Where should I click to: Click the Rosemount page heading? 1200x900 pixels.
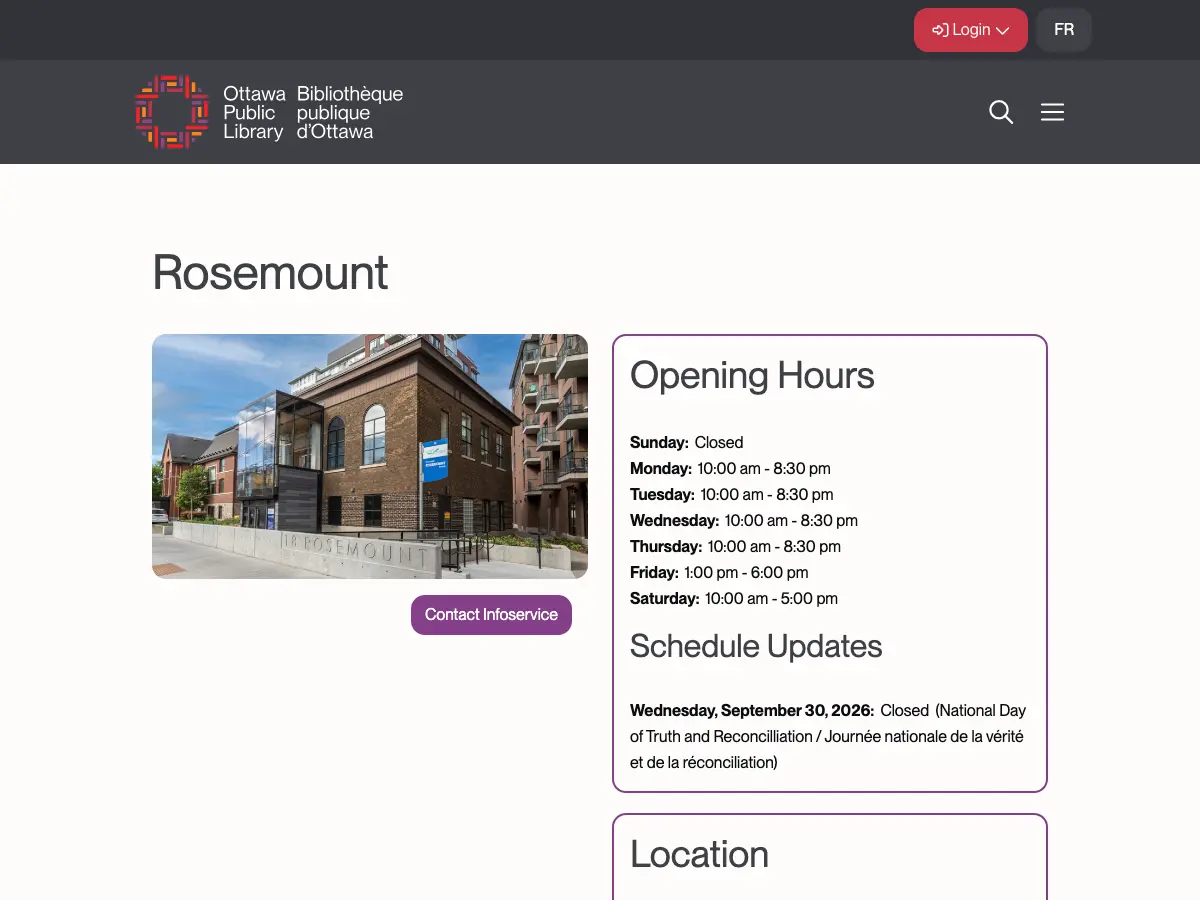tap(270, 272)
